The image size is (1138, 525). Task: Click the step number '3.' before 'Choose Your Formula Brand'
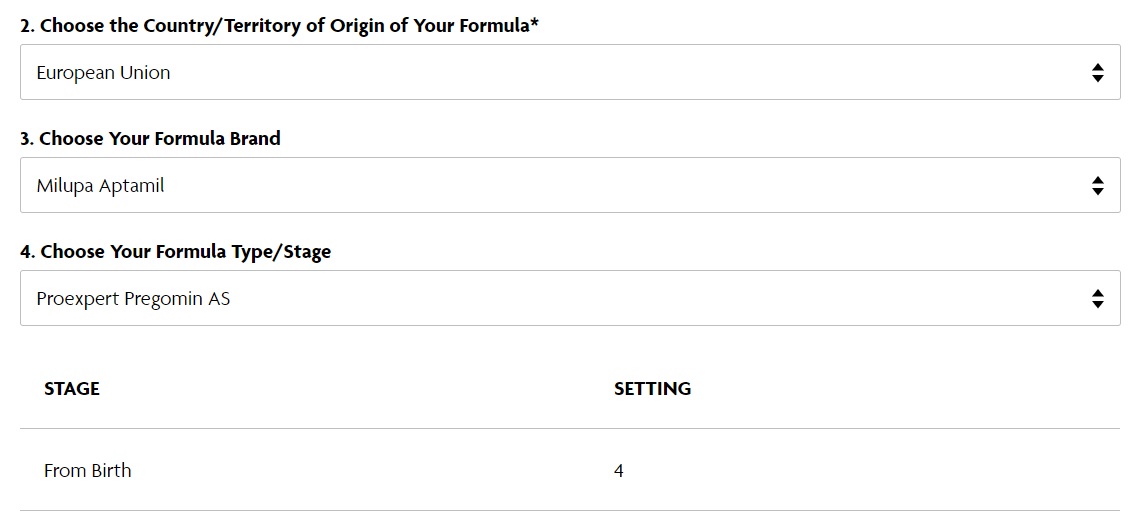pyautogui.click(x=28, y=139)
